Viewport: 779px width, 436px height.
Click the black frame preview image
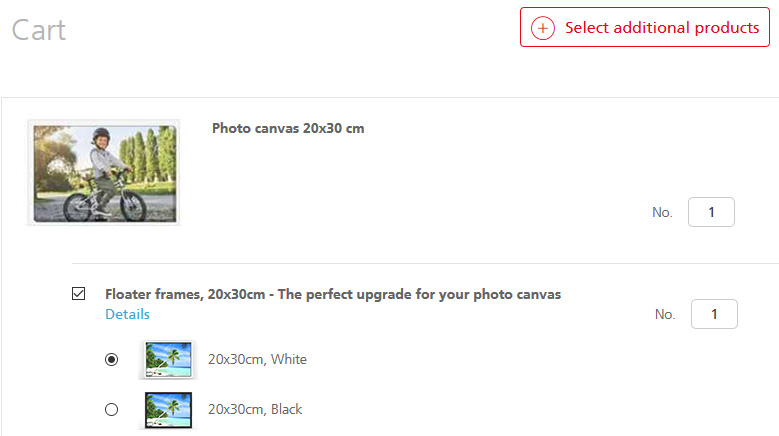pyautogui.click(x=168, y=410)
